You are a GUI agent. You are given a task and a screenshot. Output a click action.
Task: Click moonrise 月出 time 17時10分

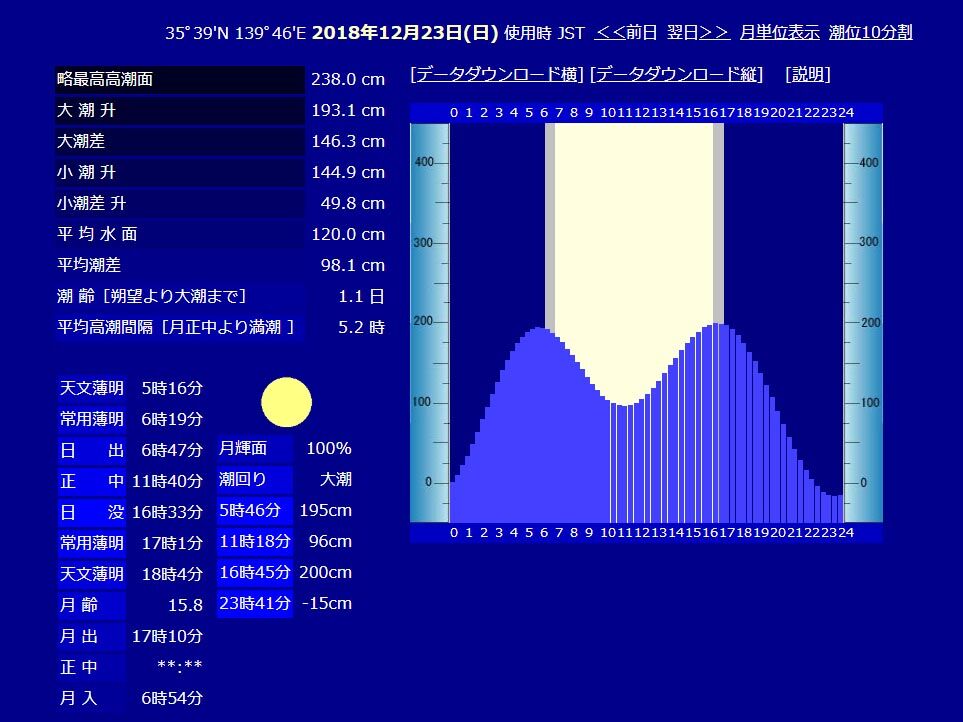pyautogui.click(x=167, y=636)
